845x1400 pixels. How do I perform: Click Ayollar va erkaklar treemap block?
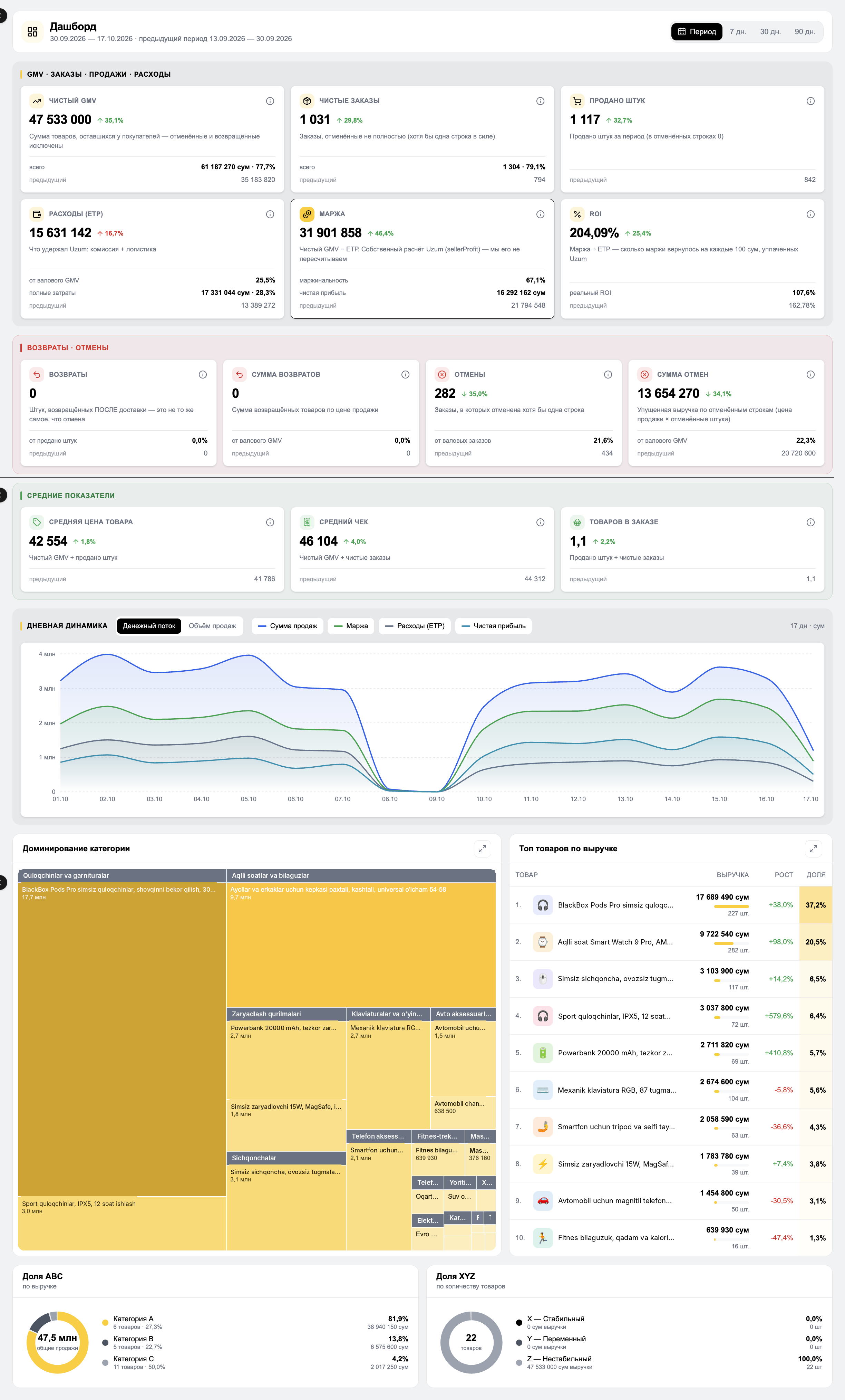361,944
